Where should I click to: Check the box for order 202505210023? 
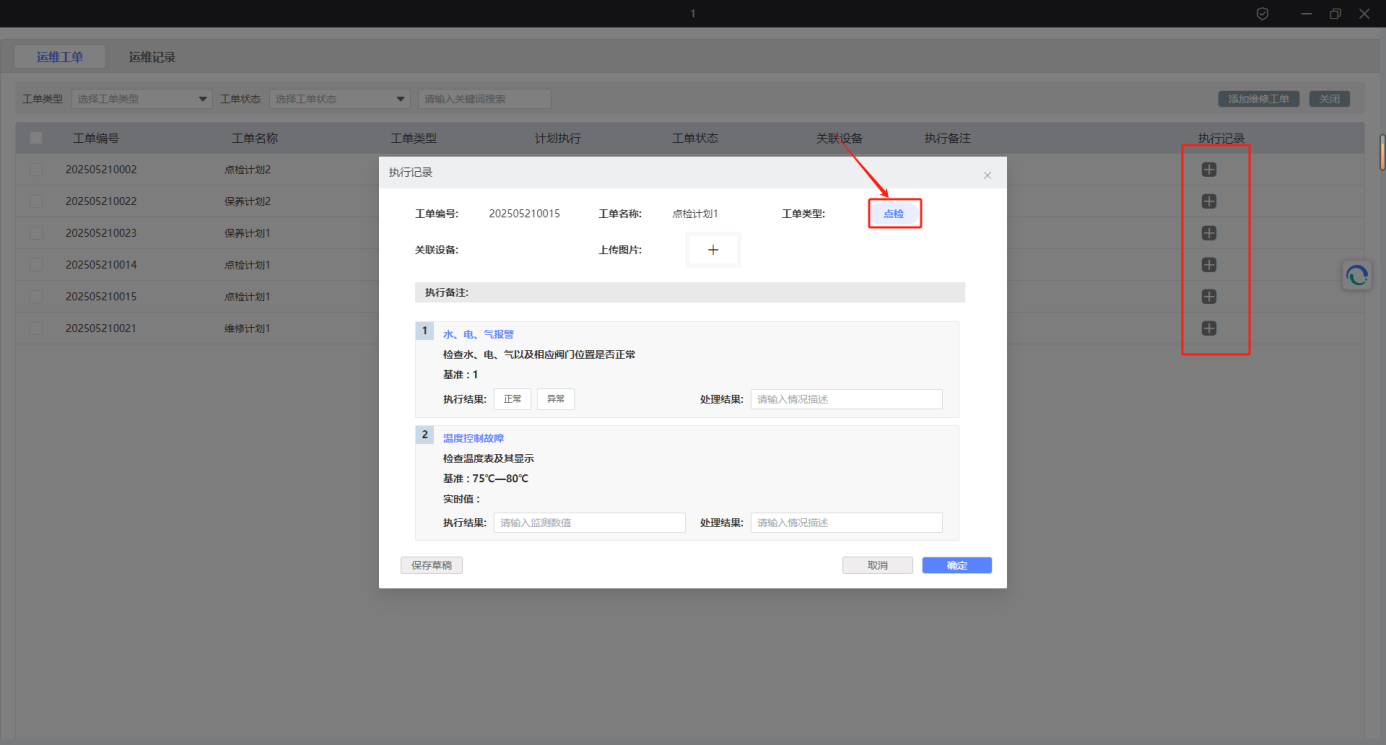[36, 233]
